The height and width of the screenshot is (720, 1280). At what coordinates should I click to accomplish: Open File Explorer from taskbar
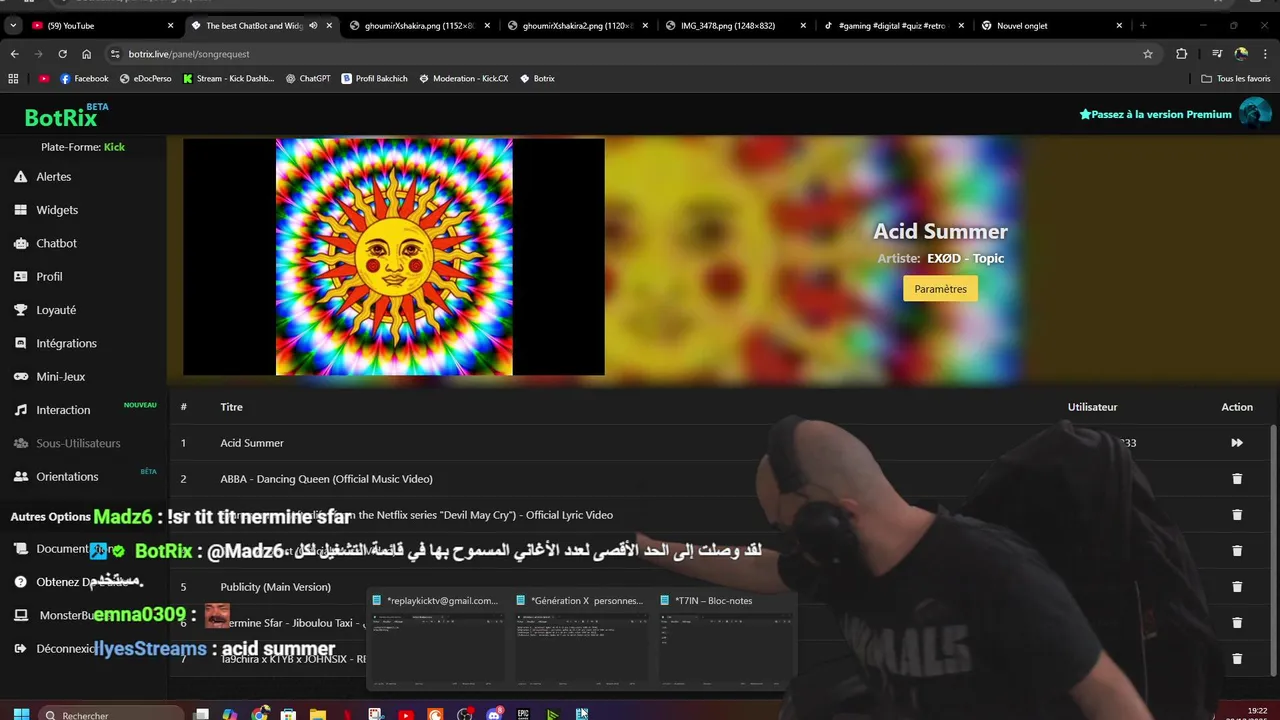pos(318,714)
